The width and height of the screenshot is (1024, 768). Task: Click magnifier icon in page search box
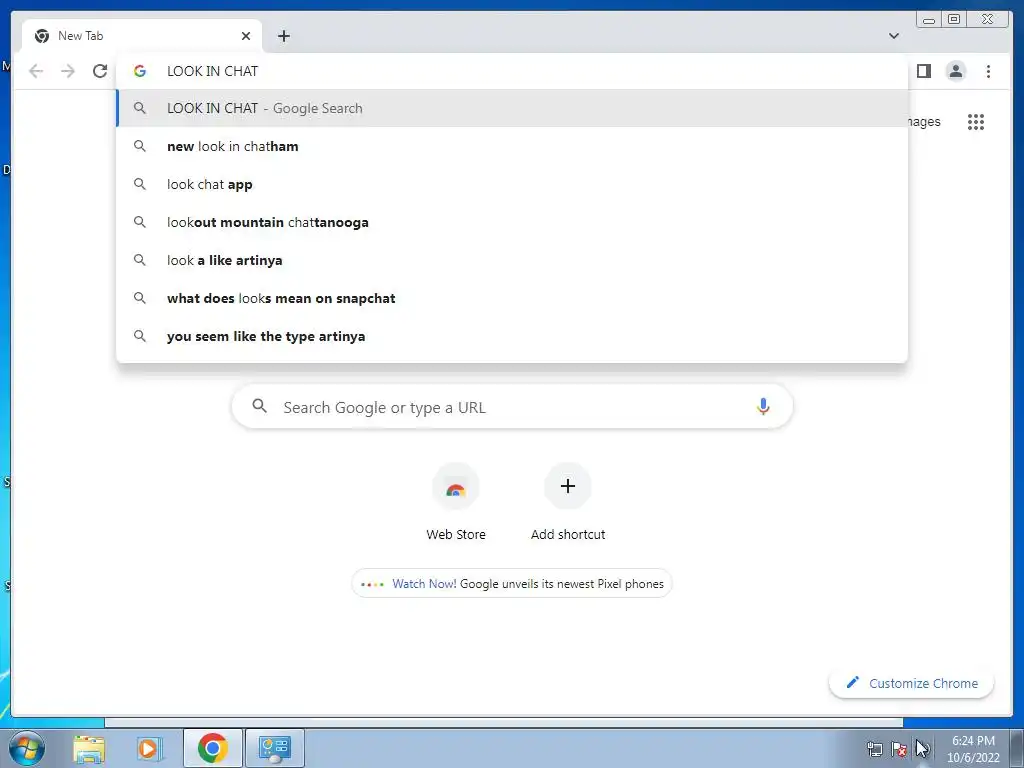[259, 406]
